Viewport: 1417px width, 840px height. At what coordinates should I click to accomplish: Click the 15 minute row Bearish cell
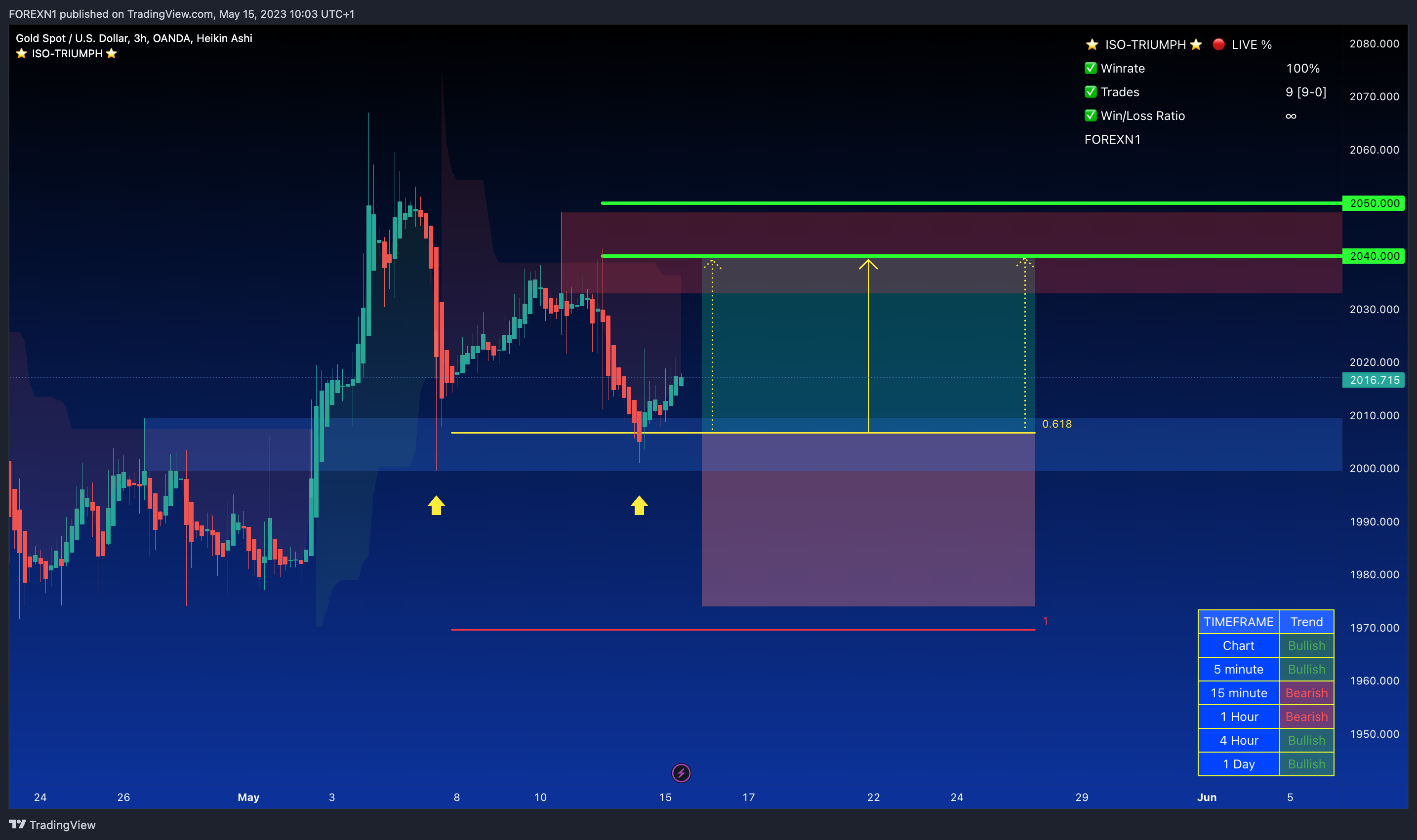pyautogui.click(x=1306, y=693)
